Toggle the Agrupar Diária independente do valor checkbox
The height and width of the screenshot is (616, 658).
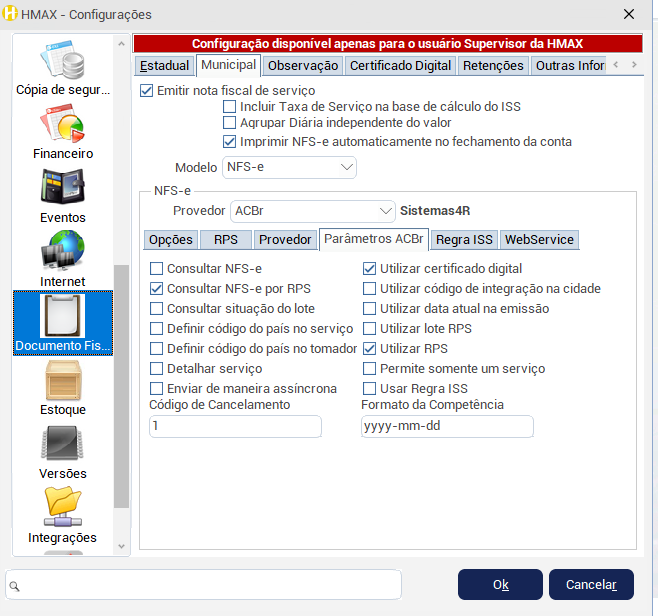230,123
